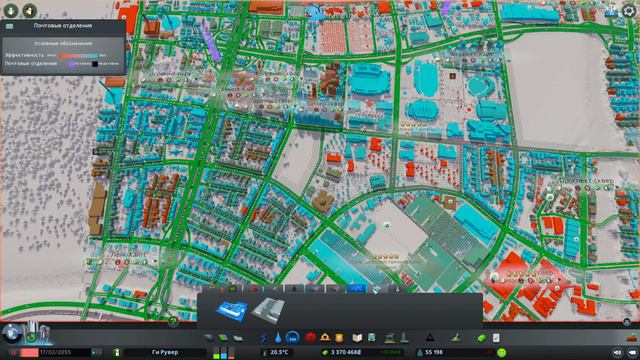Click the date display in bottom bar
The height and width of the screenshot is (360, 640).
55,352
